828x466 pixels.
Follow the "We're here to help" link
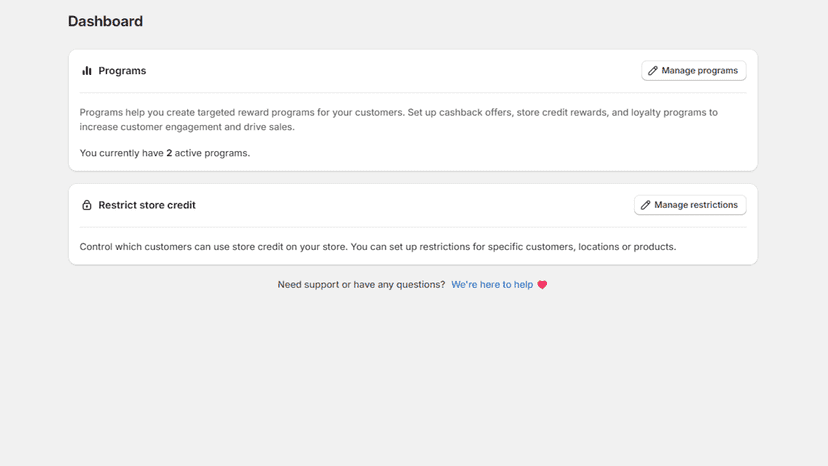point(492,285)
